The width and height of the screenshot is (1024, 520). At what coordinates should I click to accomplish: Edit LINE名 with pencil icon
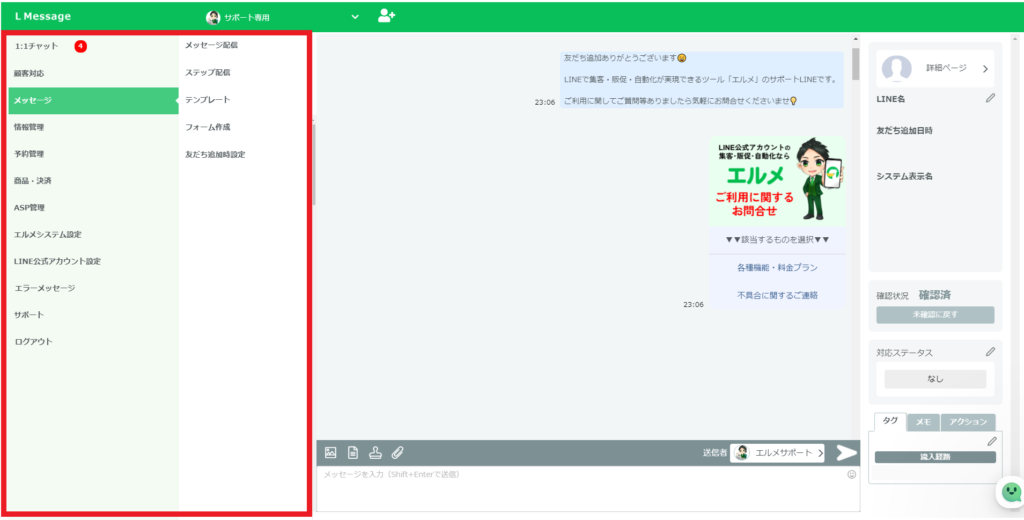[991, 99]
